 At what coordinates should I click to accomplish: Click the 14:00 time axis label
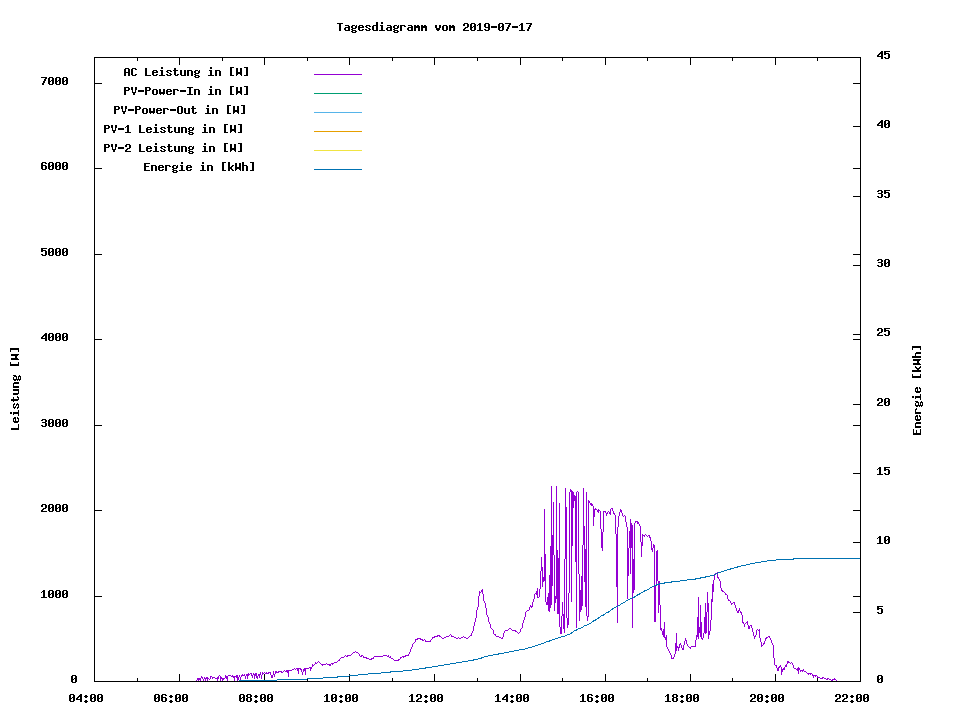pos(512,698)
